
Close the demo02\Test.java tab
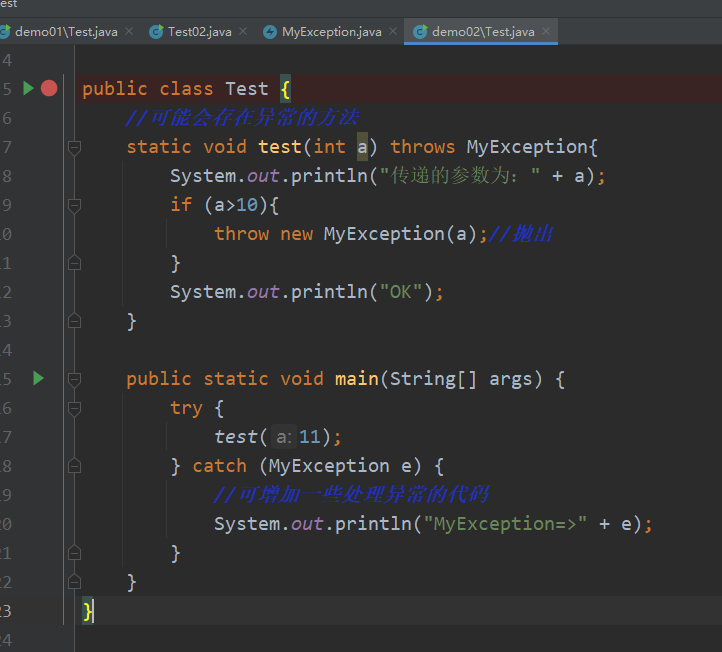546,31
